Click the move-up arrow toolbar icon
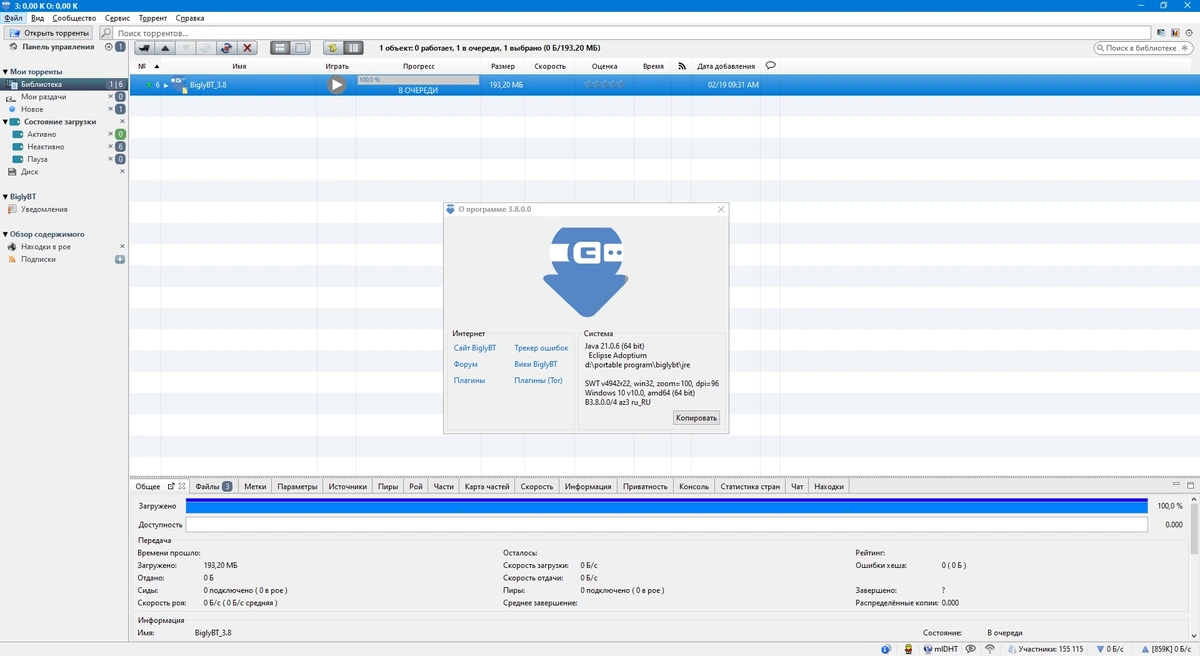1200x656 pixels. click(x=166, y=48)
